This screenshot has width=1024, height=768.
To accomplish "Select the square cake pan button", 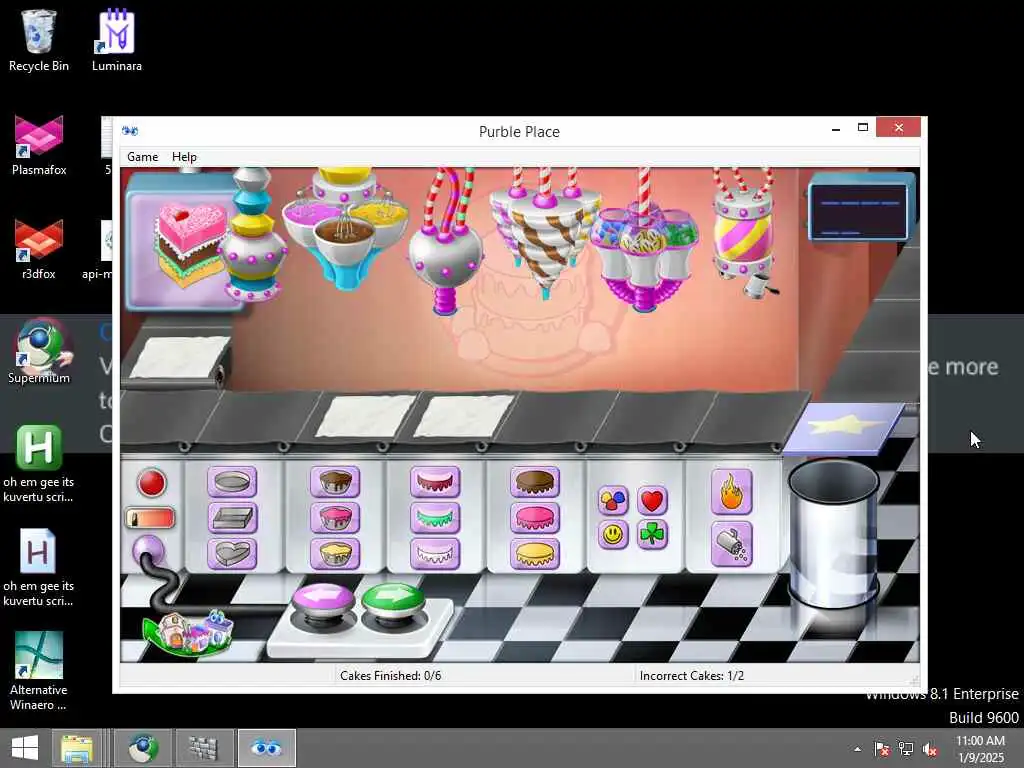I will pos(232,518).
